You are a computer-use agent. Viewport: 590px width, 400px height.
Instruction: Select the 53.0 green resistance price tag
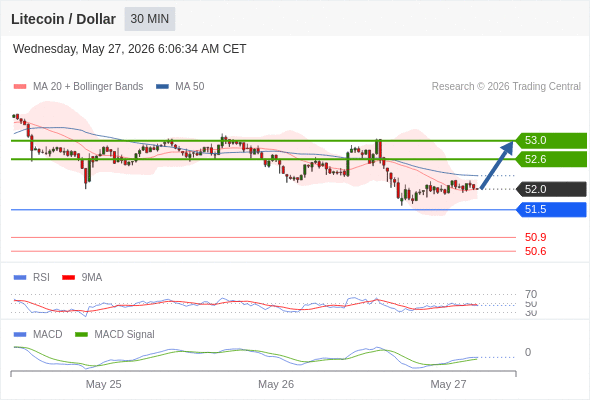(551, 140)
